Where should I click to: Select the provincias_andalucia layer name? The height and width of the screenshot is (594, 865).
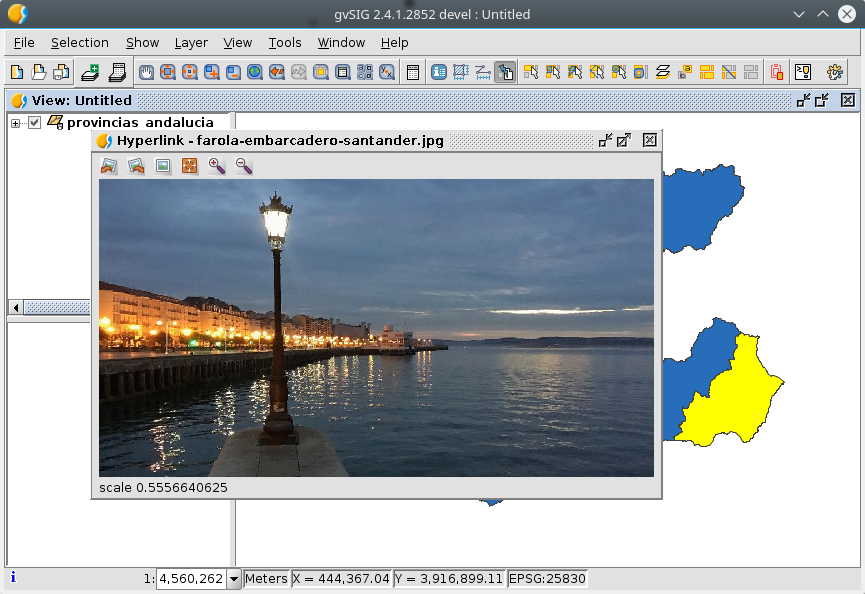pos(140,122)
